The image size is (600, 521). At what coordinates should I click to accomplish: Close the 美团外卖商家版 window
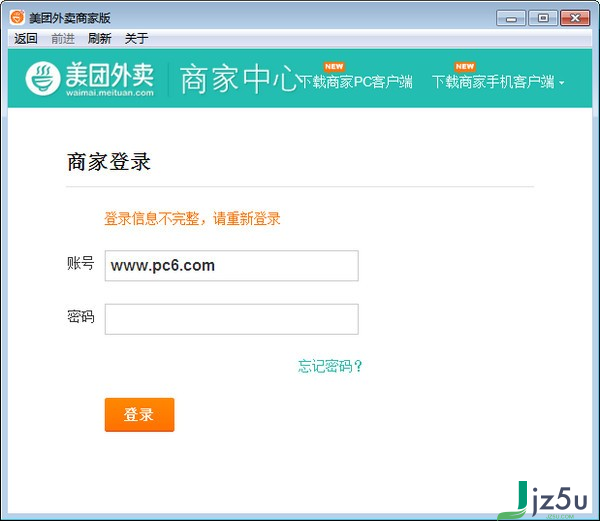(x=575, y=18)
